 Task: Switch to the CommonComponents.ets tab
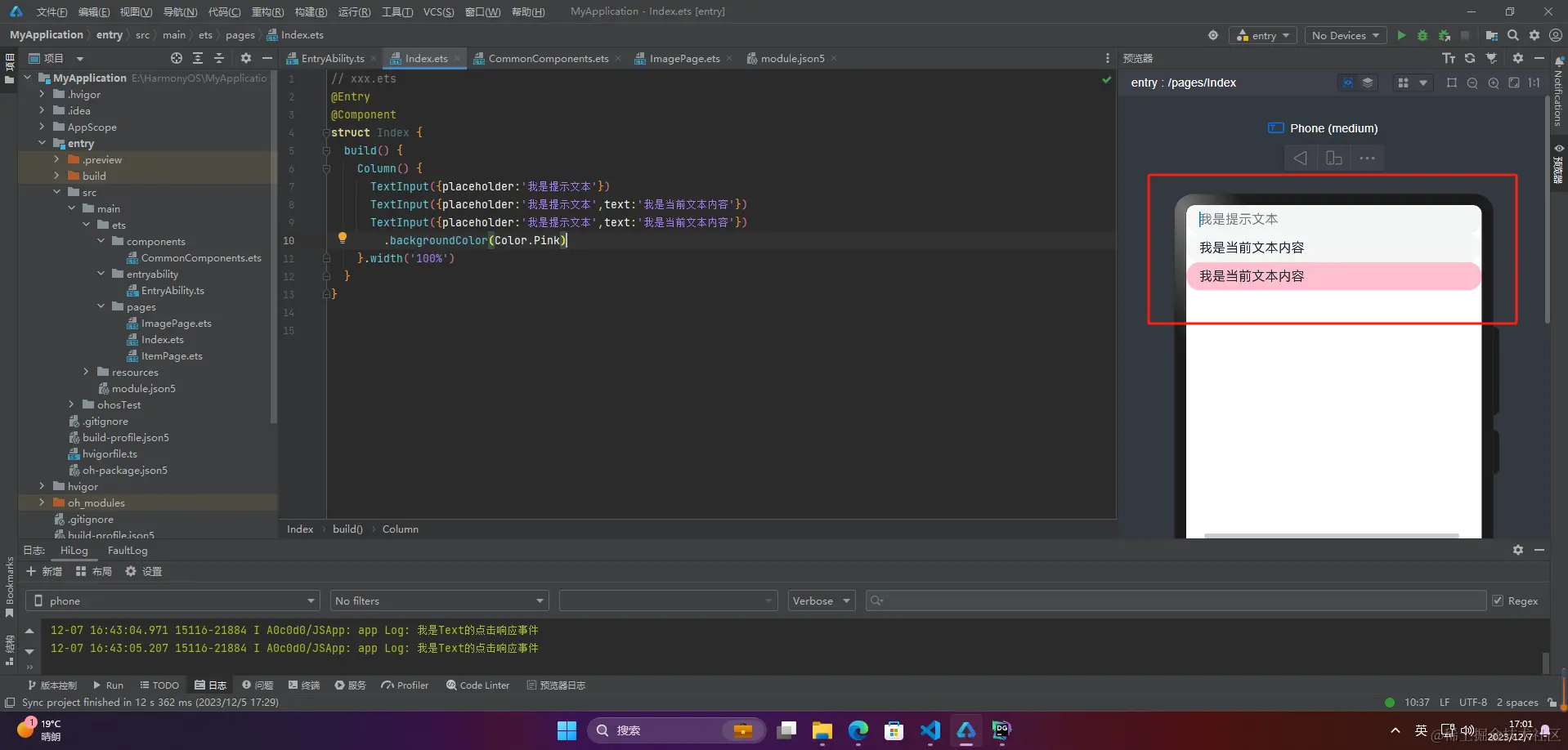pyautogui.click(x=548, y=58)
